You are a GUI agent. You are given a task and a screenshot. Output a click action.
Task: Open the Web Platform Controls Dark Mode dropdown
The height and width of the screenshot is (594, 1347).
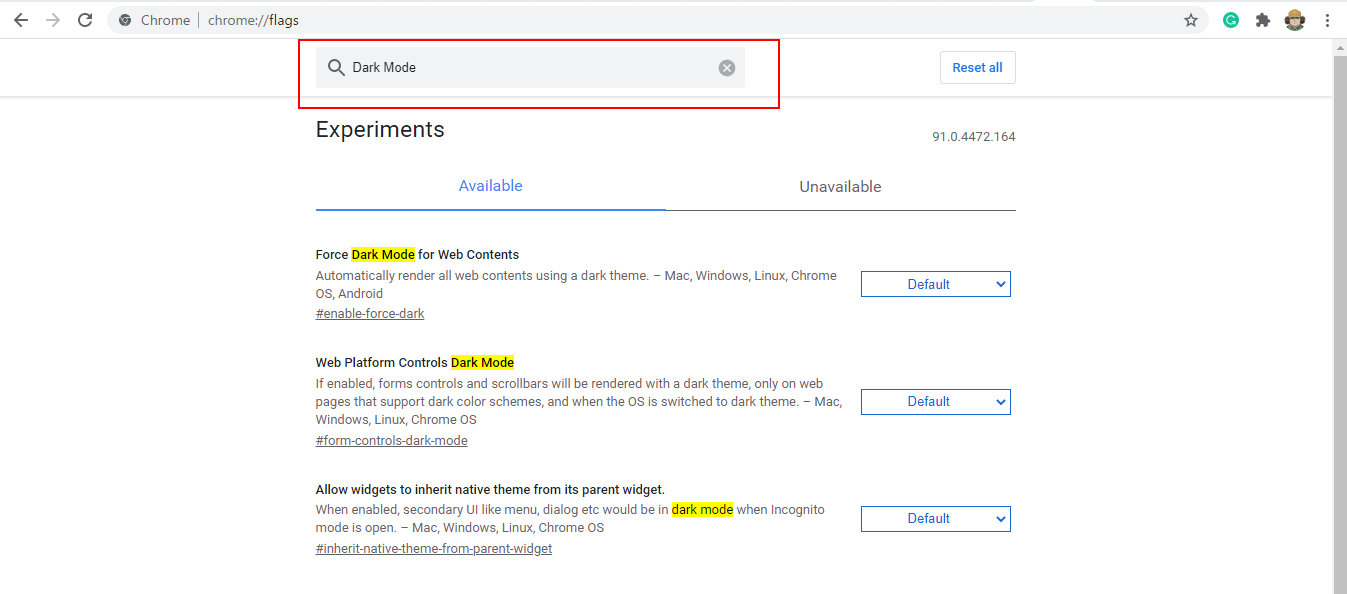(935, 401)
